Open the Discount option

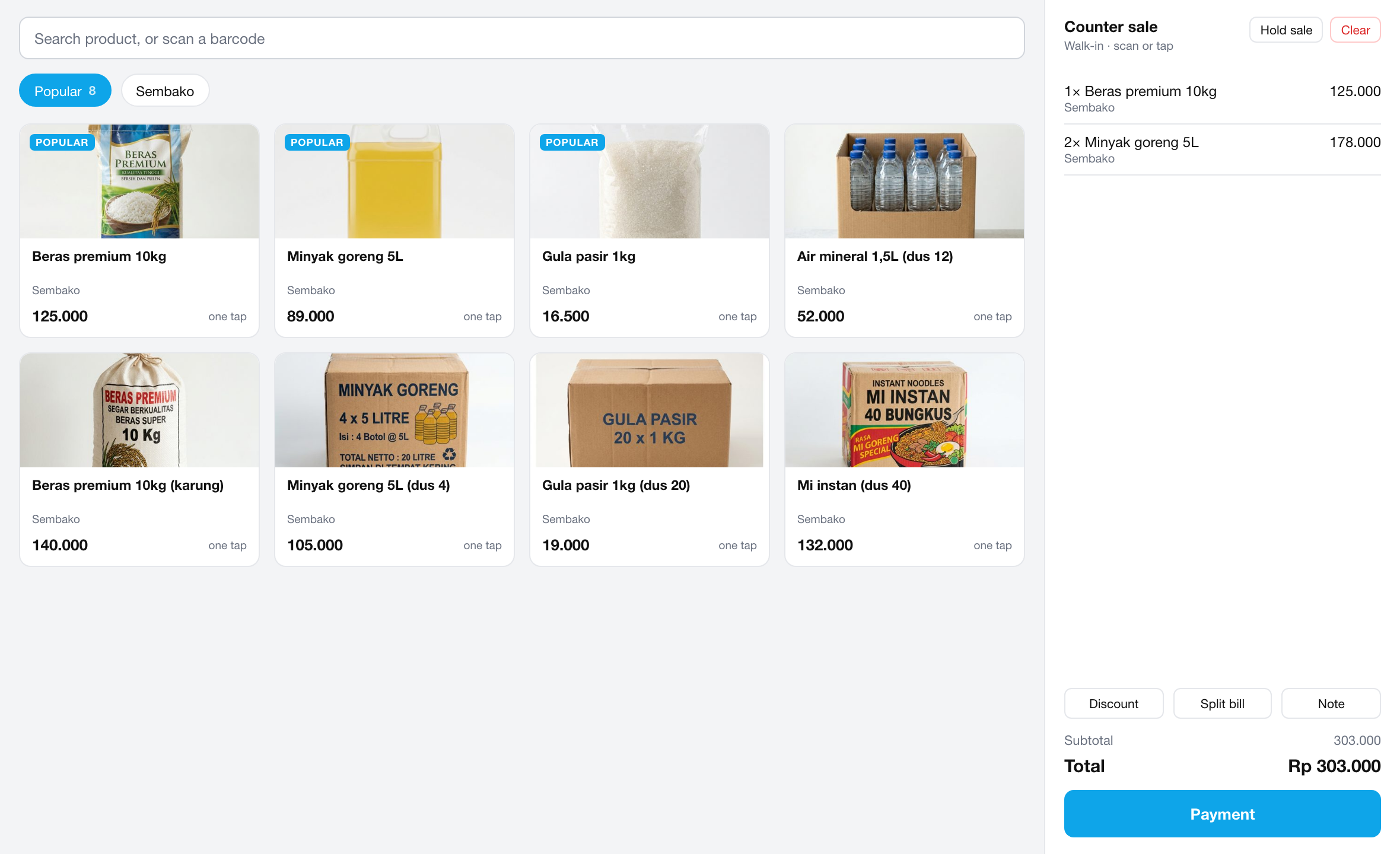(1113, 704)
